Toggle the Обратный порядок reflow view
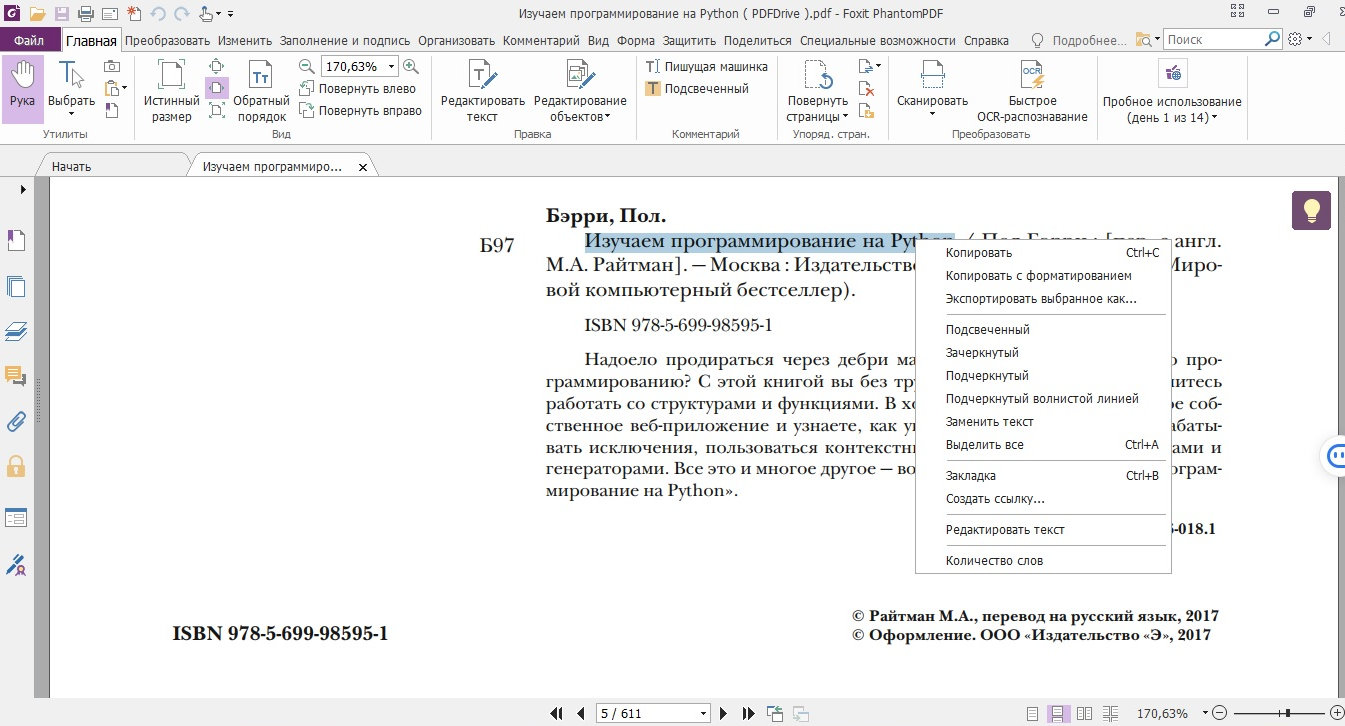The width and height of the screenshot is (1345, 726). click(x=261, y=88)
